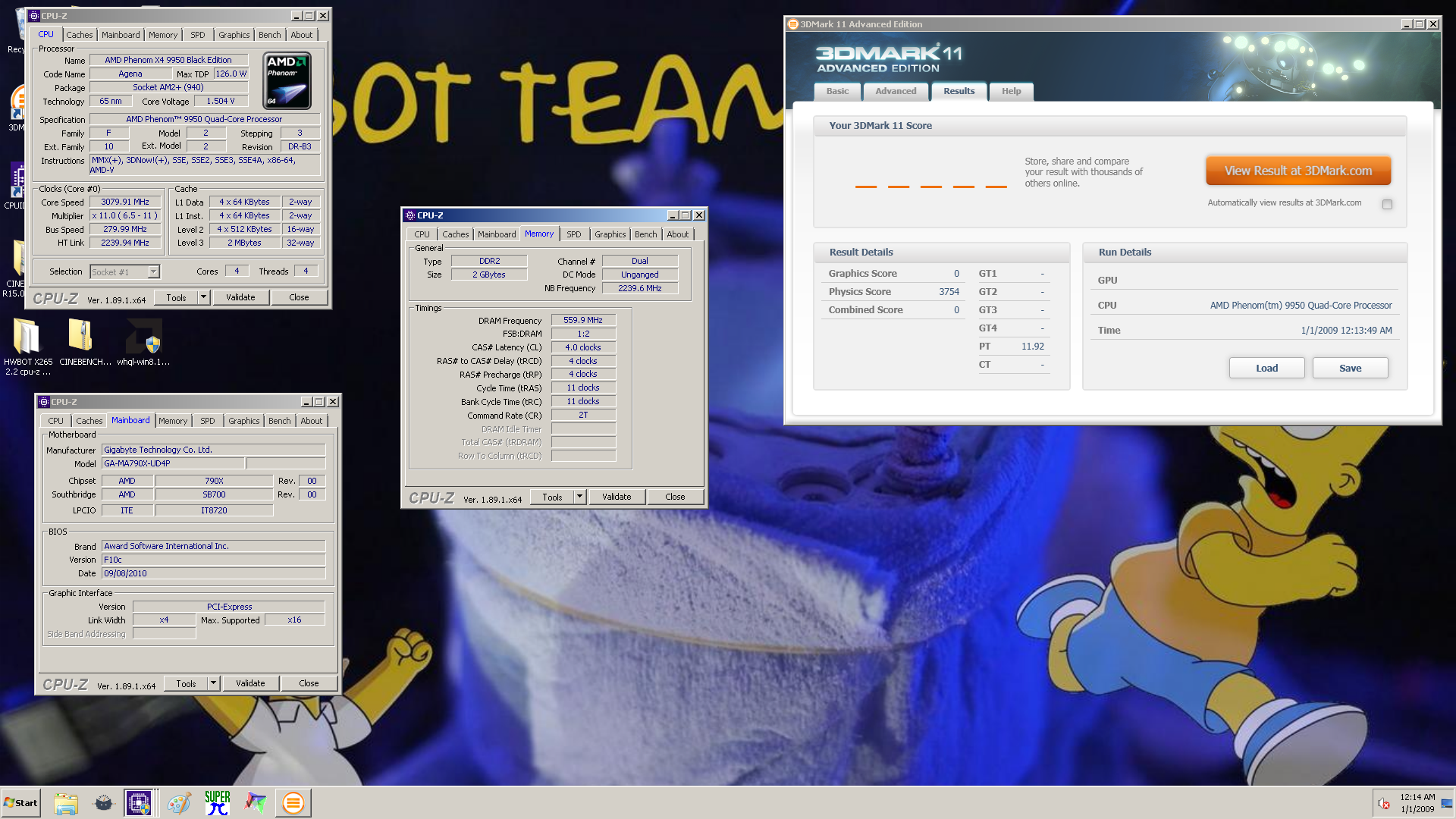Click the PT value 11.92
Viewport: 1456px width, 819px height.
(1032, 347)
